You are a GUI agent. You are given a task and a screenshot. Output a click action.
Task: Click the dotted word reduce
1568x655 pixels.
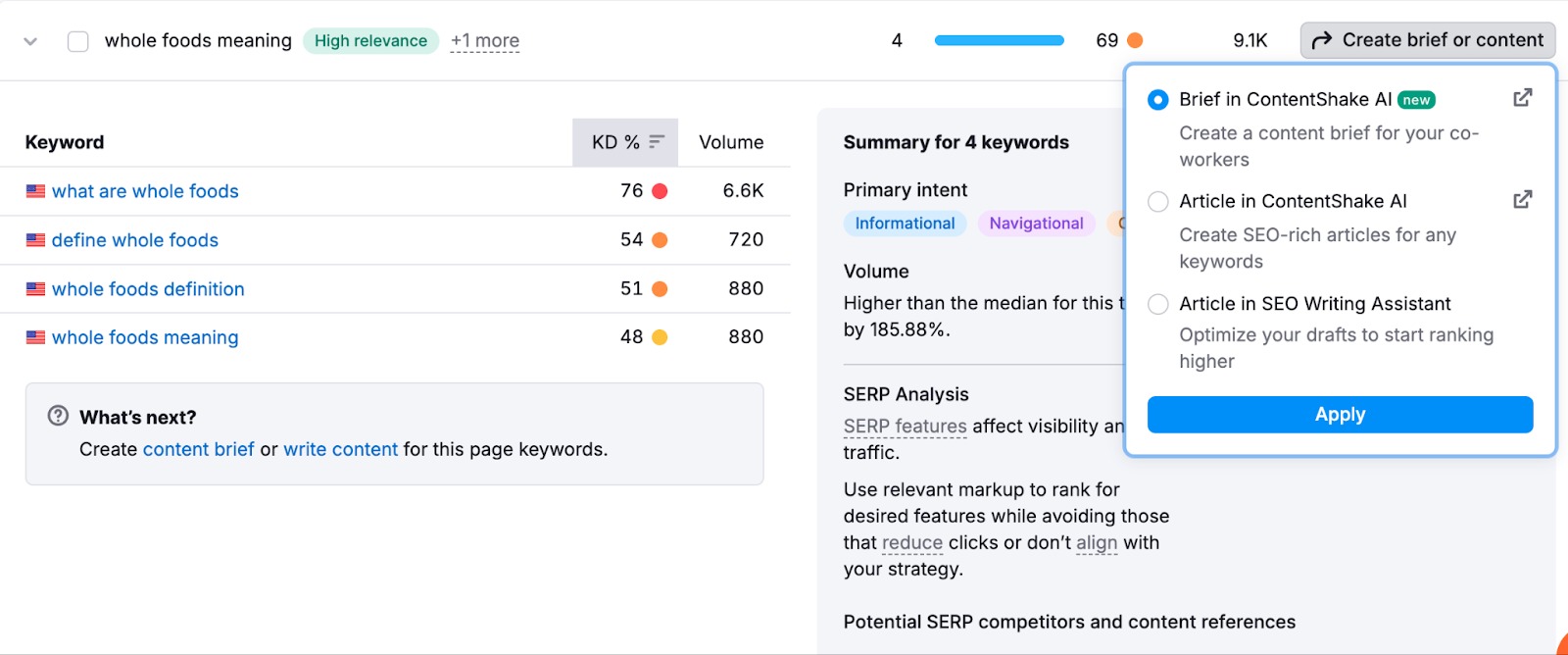[x=912, y=543]
